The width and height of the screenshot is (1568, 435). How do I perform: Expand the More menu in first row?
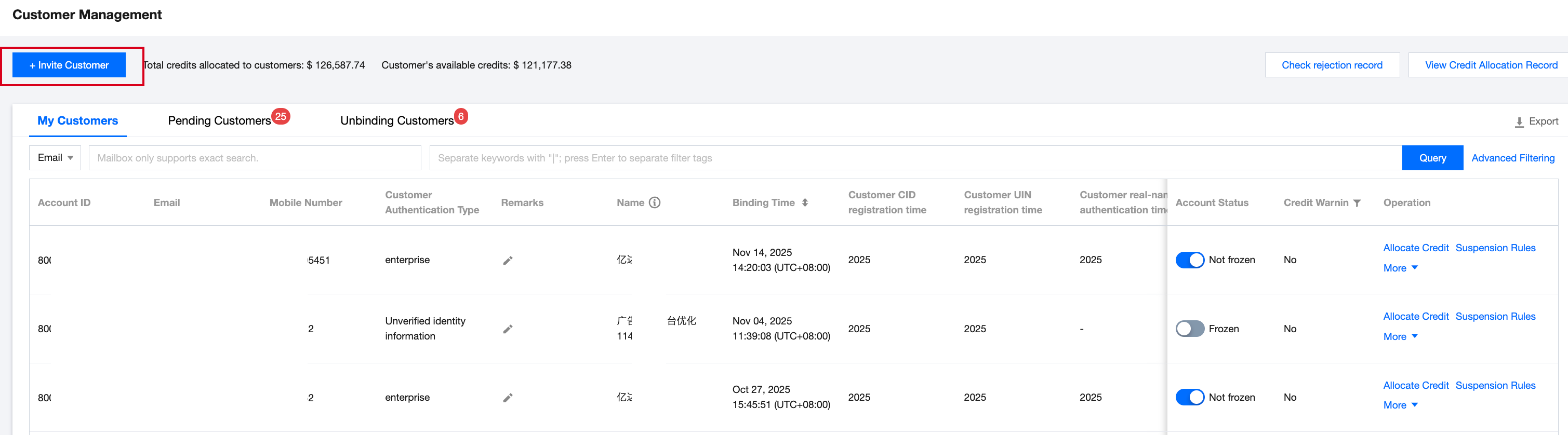1400,268
